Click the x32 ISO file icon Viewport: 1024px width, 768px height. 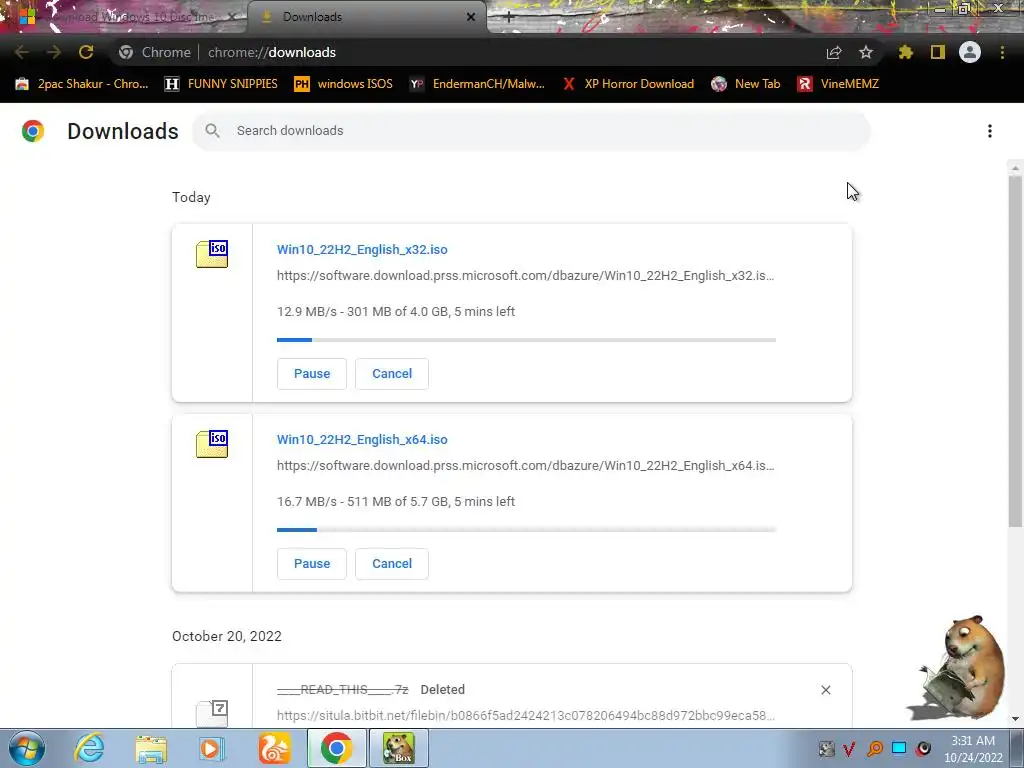point(212,254)
